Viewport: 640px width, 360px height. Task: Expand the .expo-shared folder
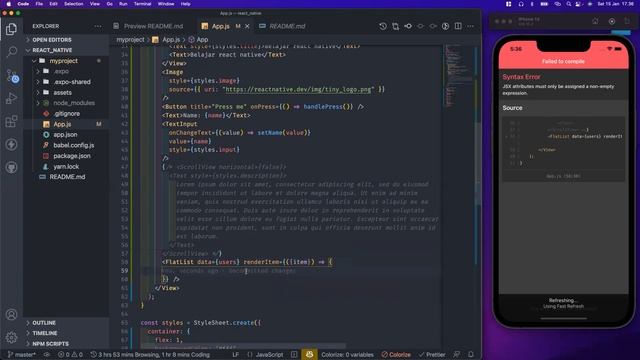72,82
